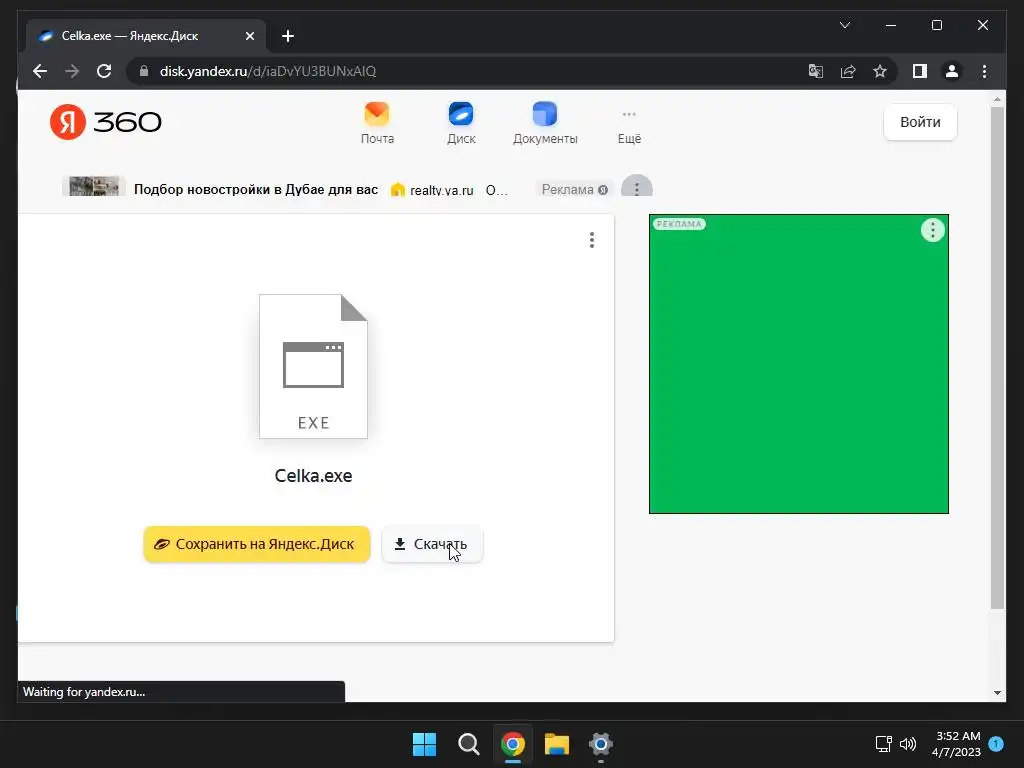Image resolution: width=1024 pixels, height=768 pixels.
Task: Click the Dubai ad thumbnail image
Action: tap(94, 186)
